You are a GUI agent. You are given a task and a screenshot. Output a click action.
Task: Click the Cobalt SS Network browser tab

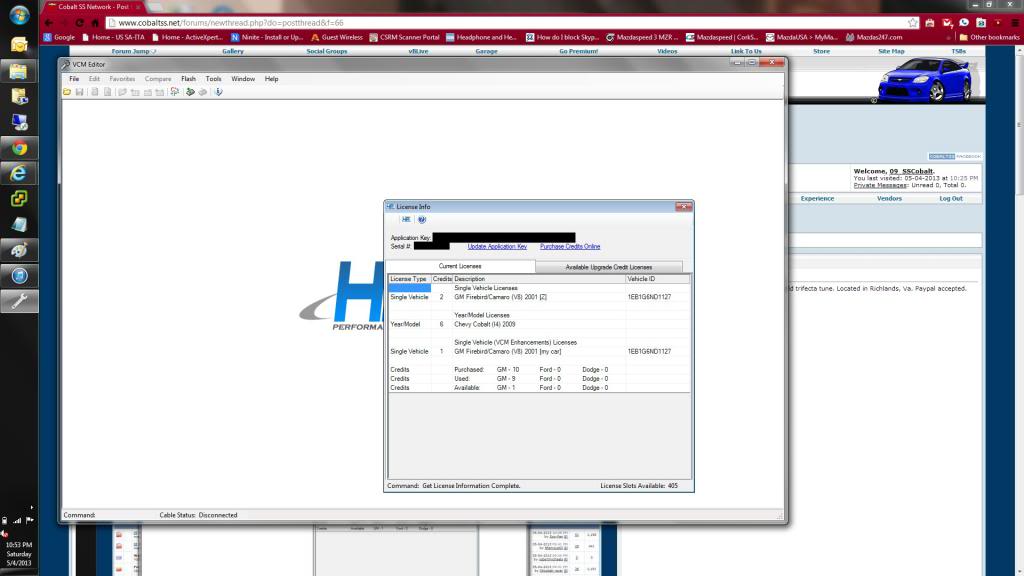pos(93,7)
